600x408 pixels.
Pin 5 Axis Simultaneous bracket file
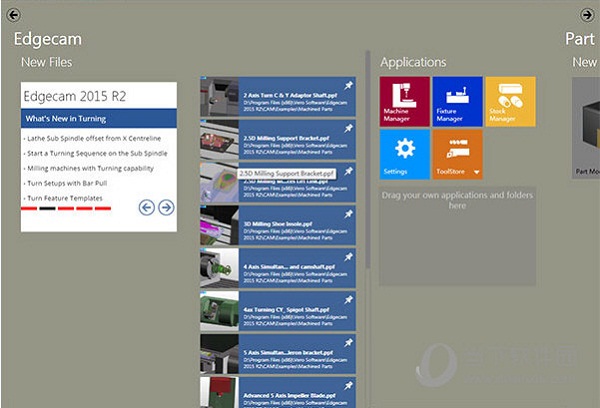(x=348, y=343)
